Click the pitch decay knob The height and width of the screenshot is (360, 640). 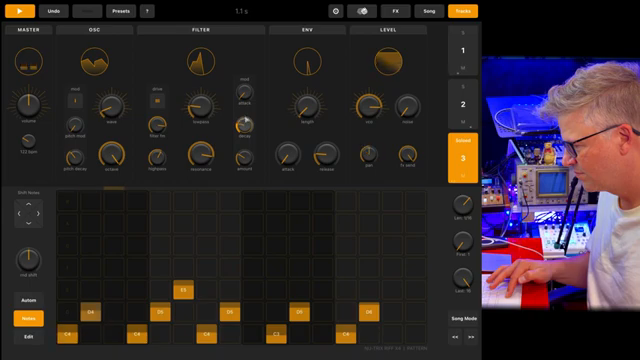pyautogui.click(x=75, y=158)
